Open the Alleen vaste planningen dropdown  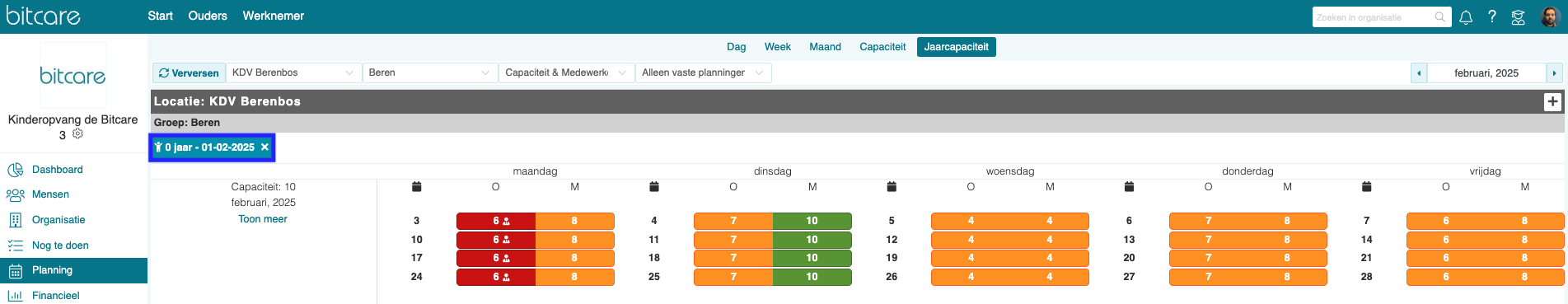pos(703,72)
